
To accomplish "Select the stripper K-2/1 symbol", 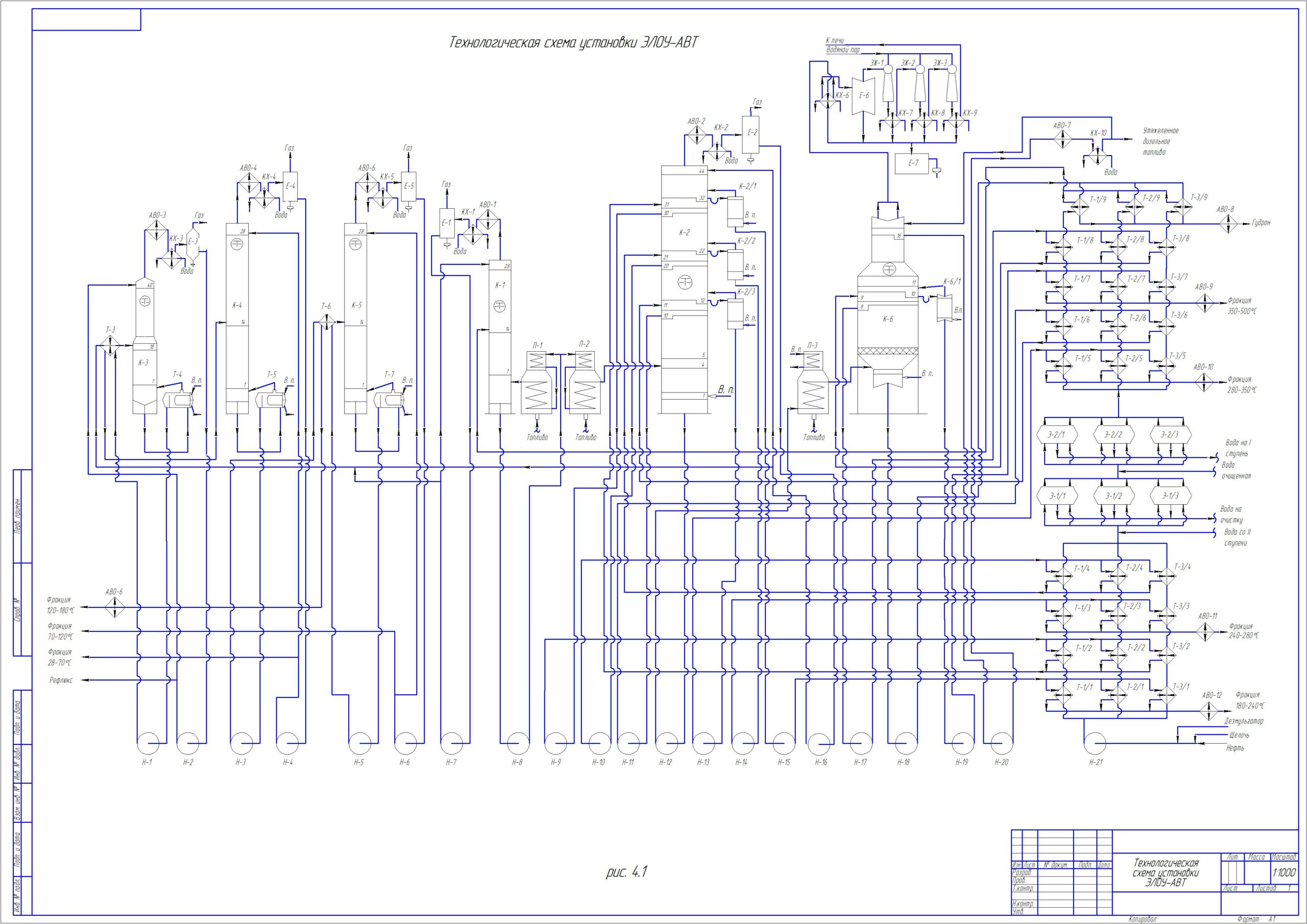I will pyautogui.click(x=736, y=212).
